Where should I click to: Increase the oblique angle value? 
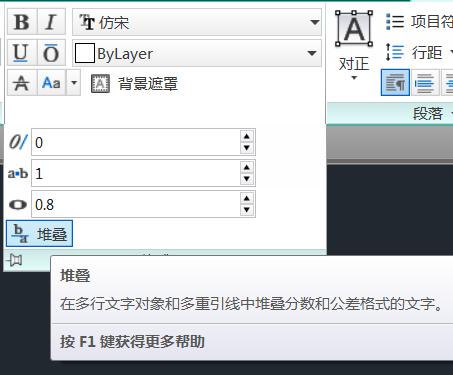[247, 136]
